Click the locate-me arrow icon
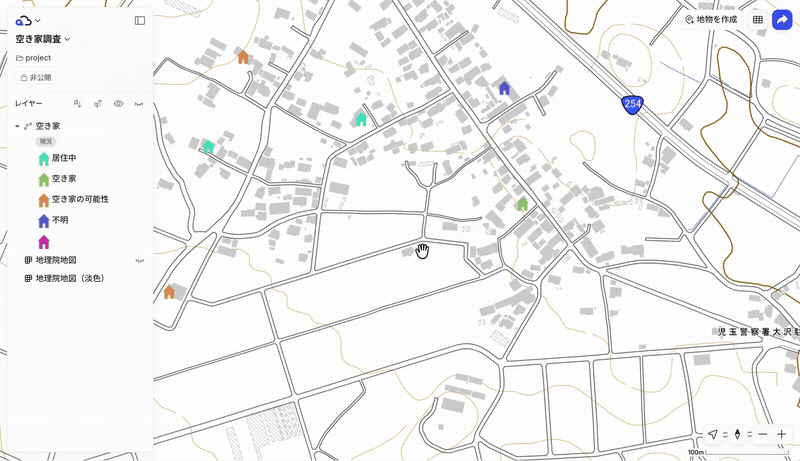The image size is (800, 461). (x=713, y=434)
